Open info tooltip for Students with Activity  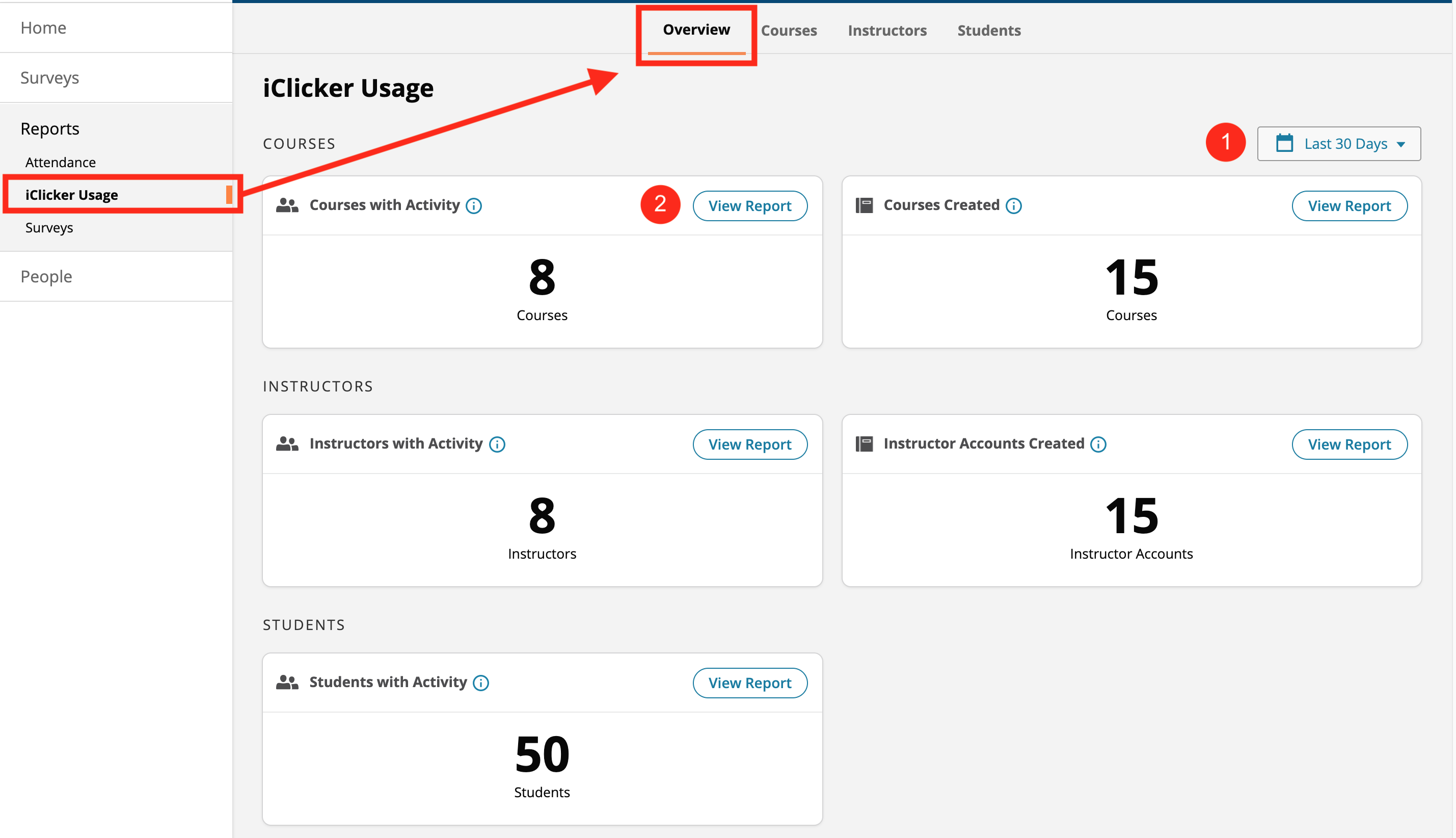tap(481, 683)
